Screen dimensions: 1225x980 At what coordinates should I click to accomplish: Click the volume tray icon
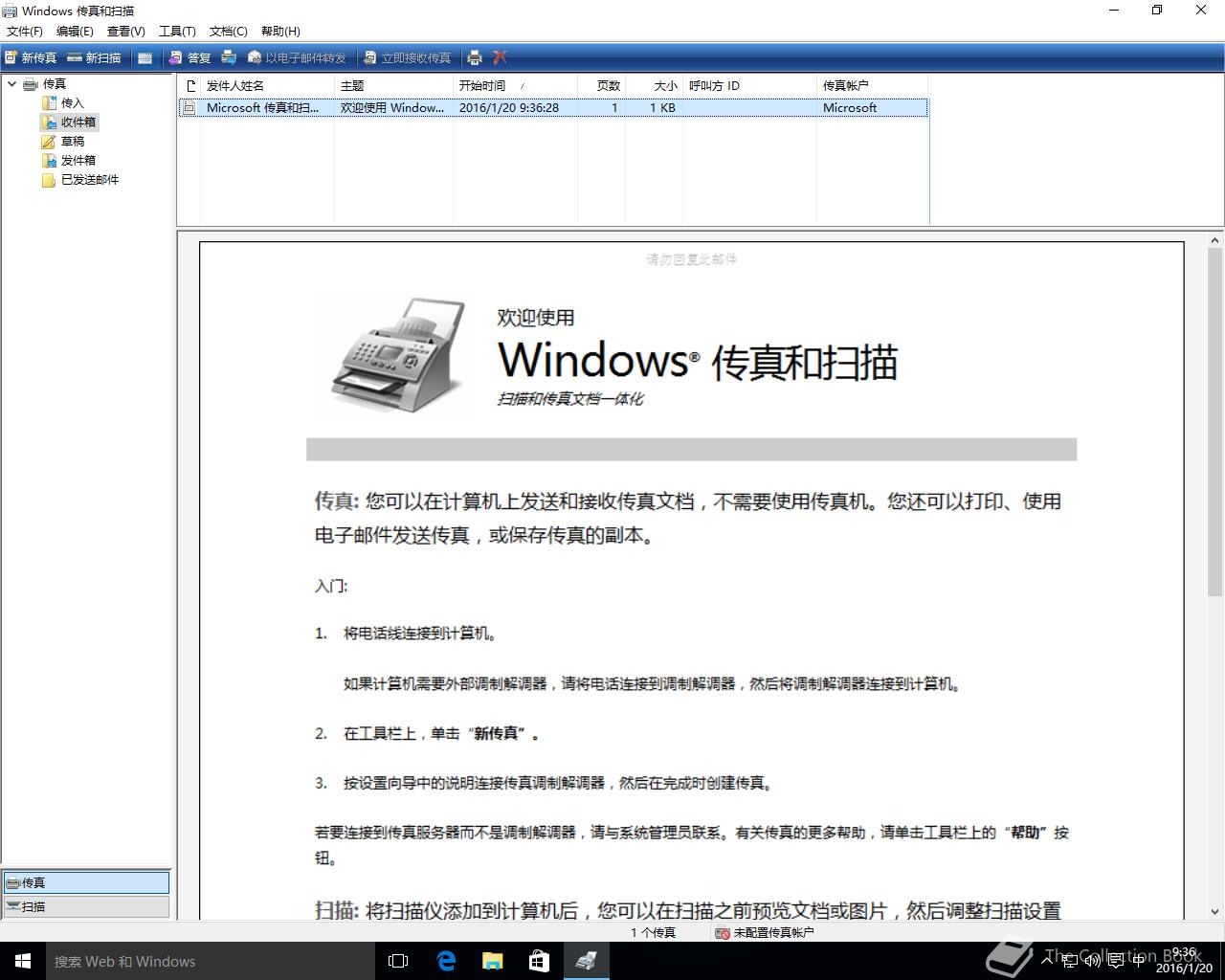click(1092, 961)
